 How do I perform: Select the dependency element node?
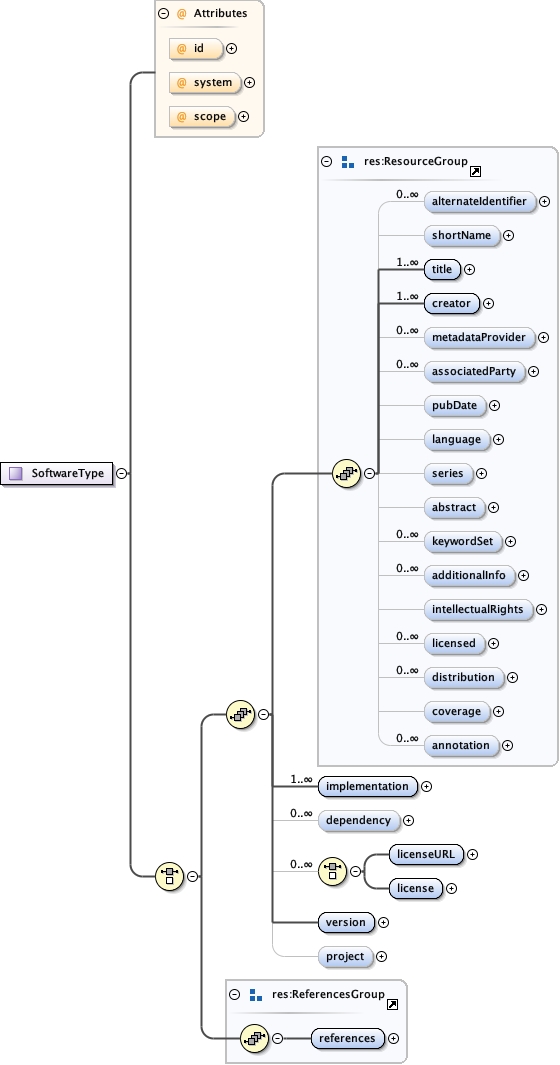coord(360,820)
